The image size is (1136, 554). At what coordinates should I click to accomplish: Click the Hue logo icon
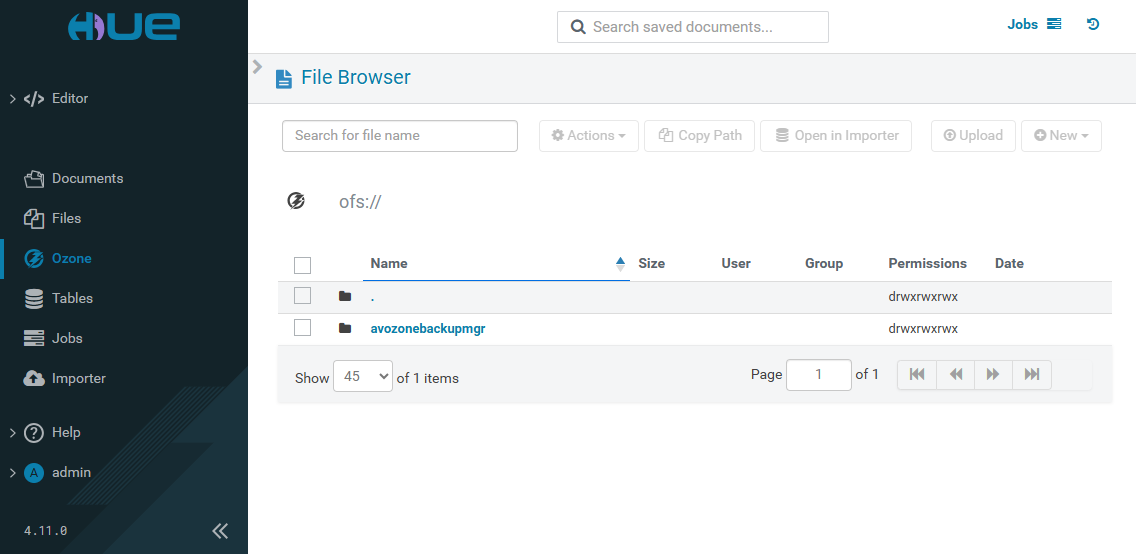coord(123,26)
